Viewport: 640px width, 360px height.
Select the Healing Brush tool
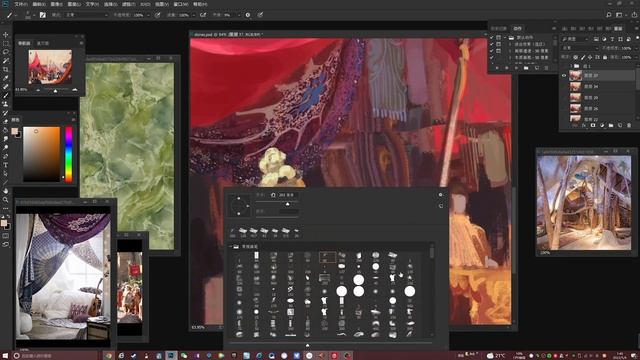click(x=6, y=87)
